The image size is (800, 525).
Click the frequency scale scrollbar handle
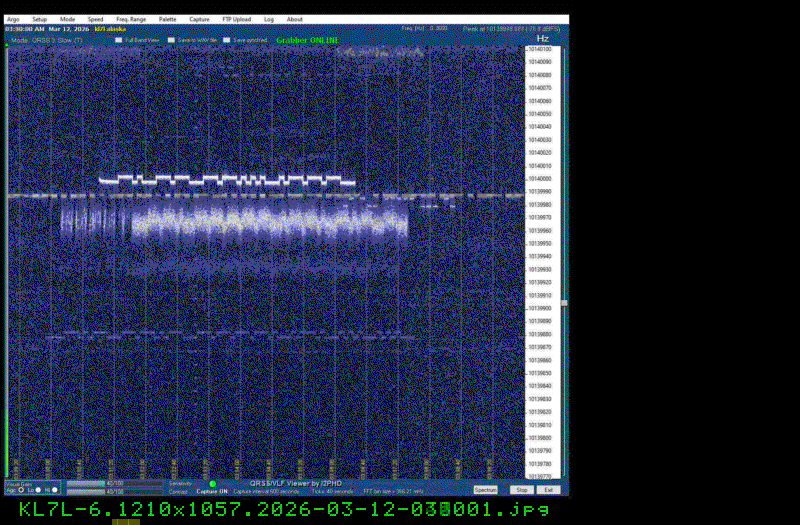(563, 302)
